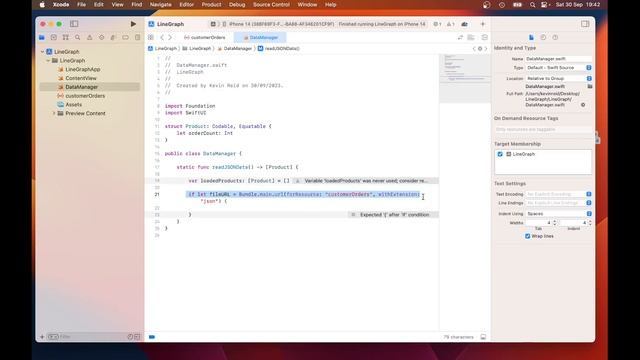Select the Quick Help inspector icon
This screenshot has width=640, height=360.
[x=555, y=38]
